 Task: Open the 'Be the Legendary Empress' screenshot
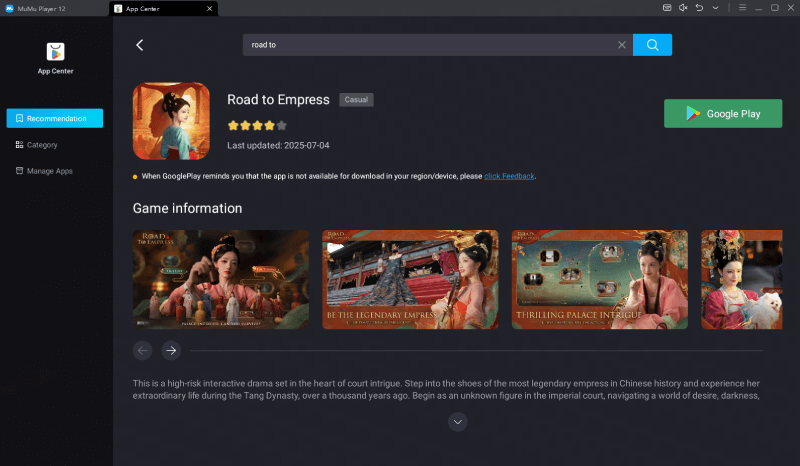click(410, 279)
